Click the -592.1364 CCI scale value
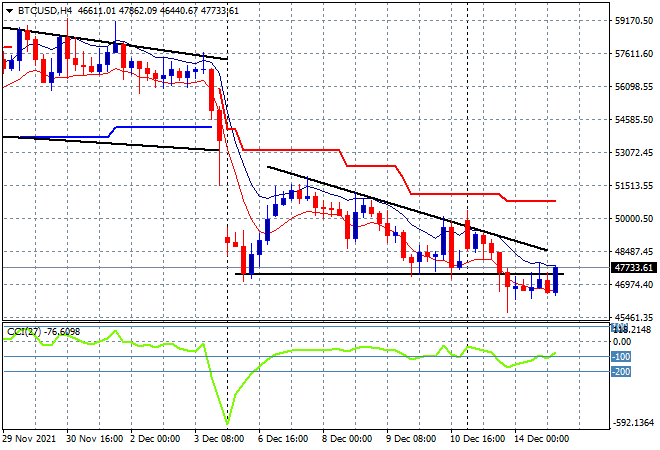The height and width of the screenshot is (450, 660). point(634,423)
